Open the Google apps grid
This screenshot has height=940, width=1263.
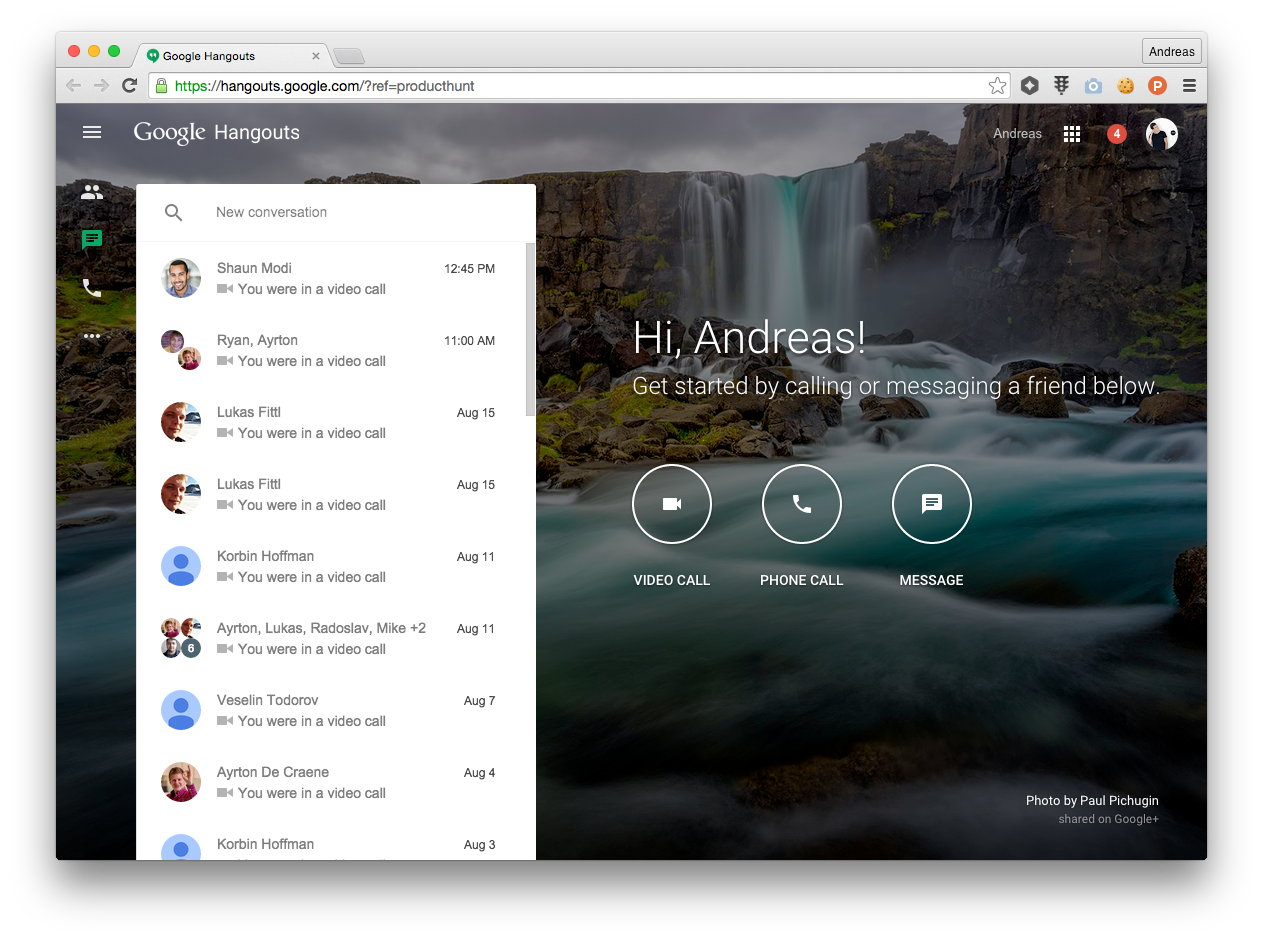pos(1072,134)
